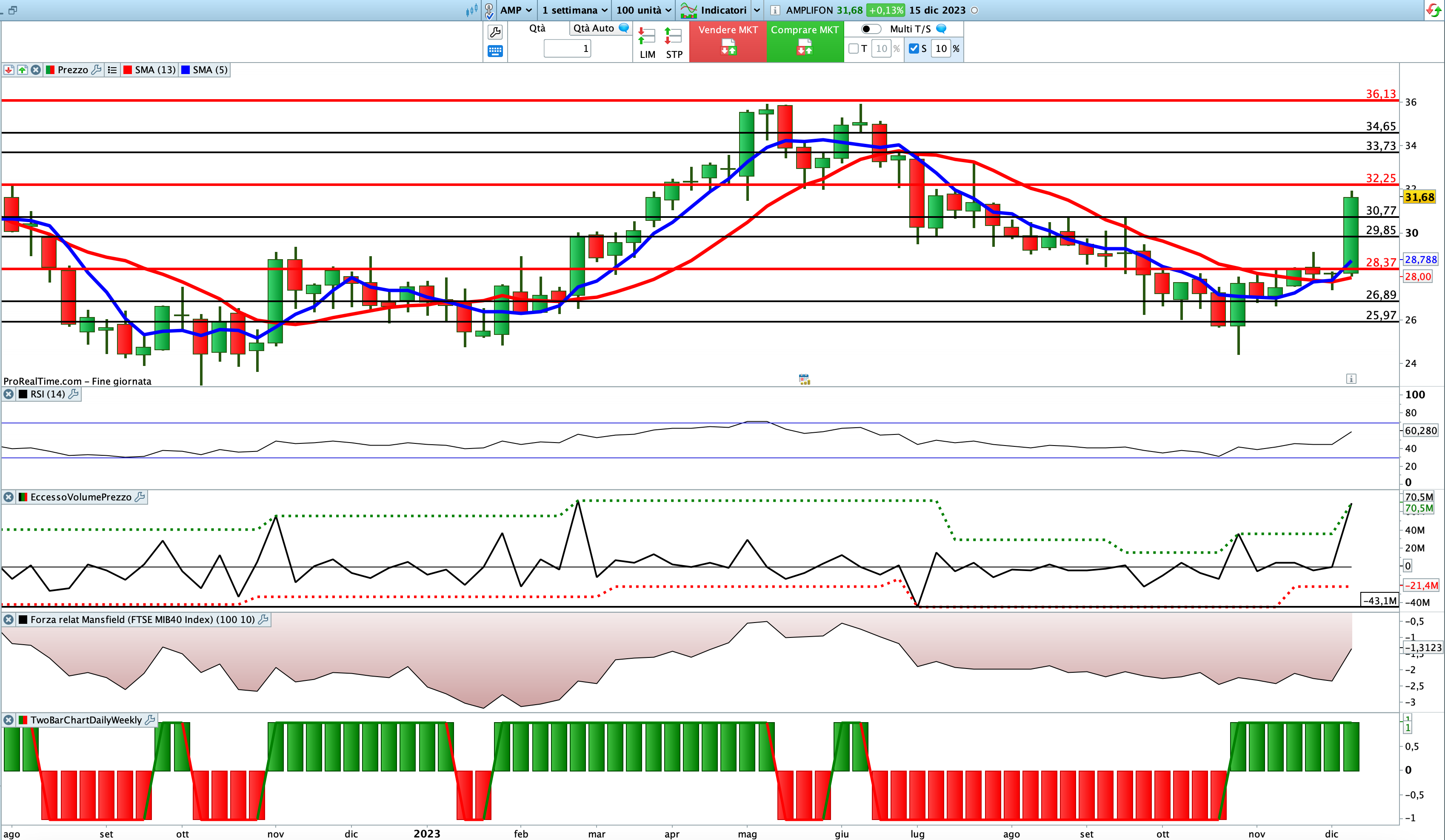This screenshot has height=840, width=1445.
Task: Click the -43,1M value label
Action: (1379, 600)
